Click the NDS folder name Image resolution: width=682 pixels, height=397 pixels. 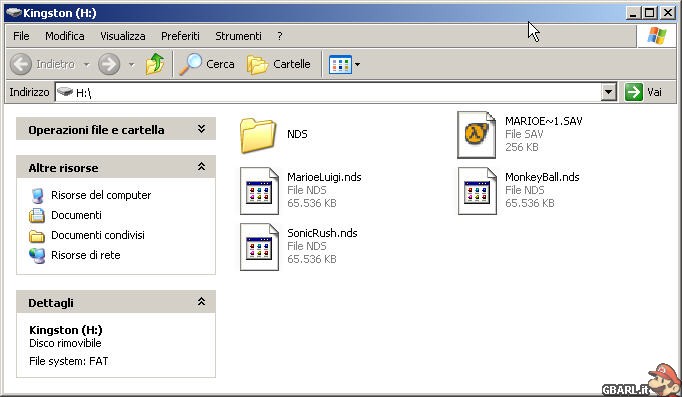point(298,134)
